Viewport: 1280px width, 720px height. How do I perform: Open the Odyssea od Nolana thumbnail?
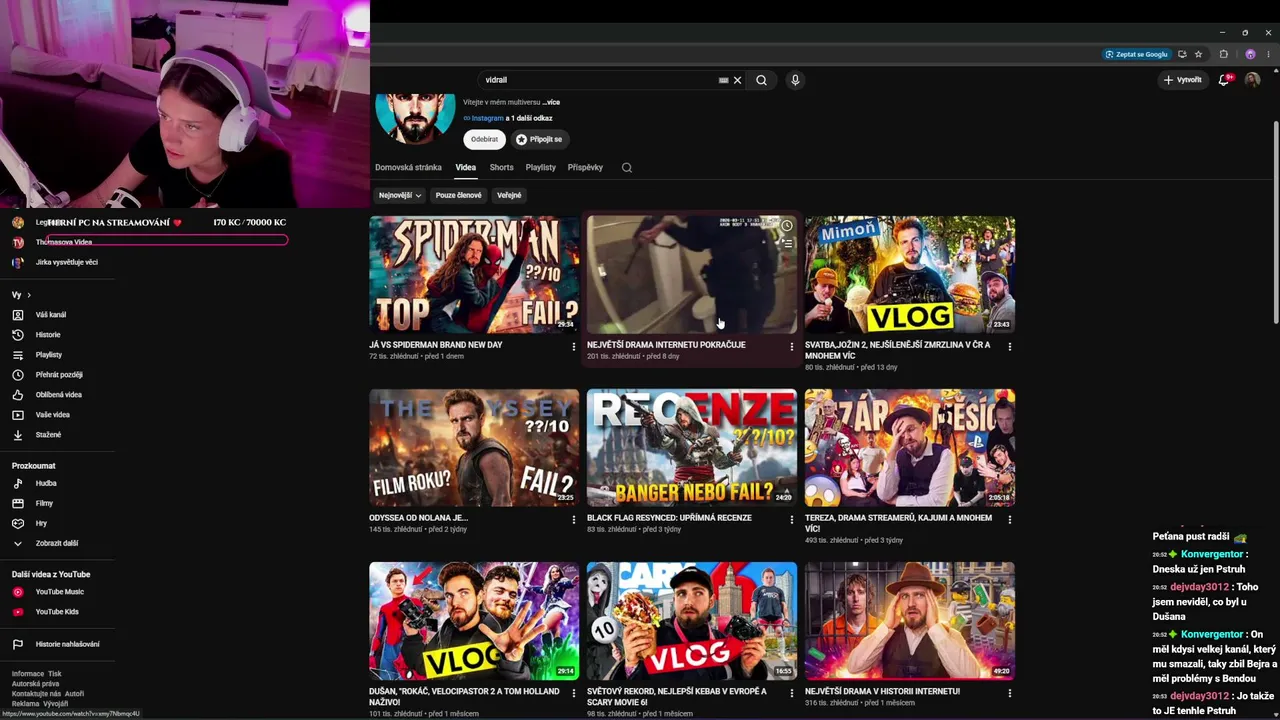click(x=474, y=448)
